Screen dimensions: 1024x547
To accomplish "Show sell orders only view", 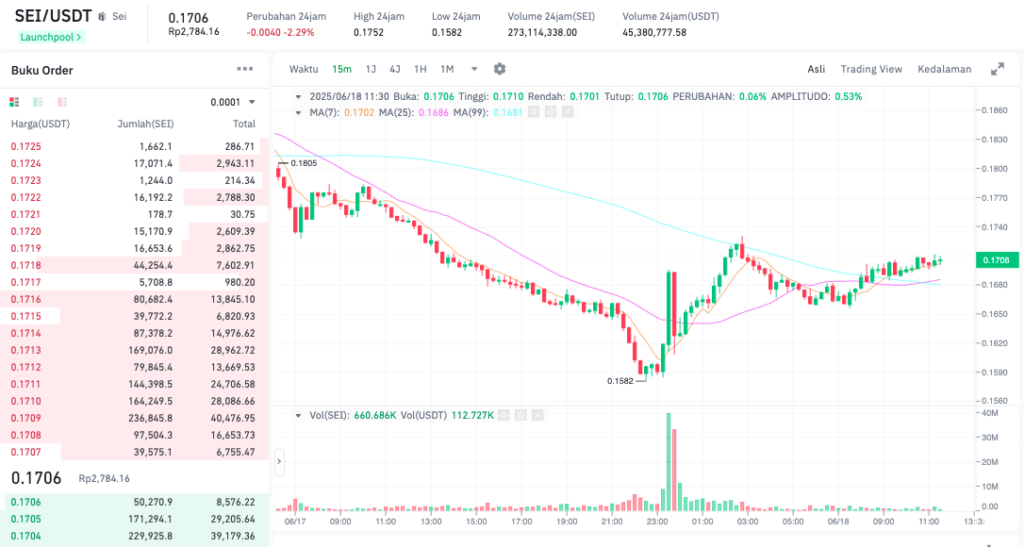I will click(62, 102).
